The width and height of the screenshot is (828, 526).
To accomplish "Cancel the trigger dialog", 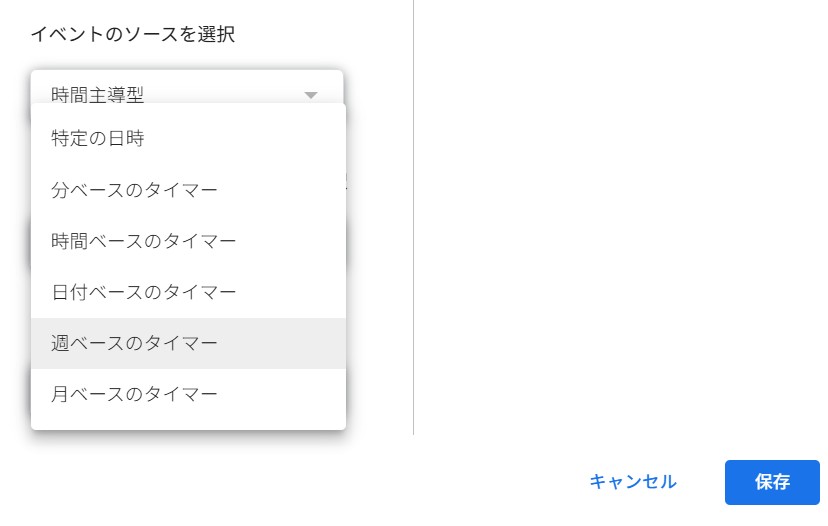I will coord(633,482).
